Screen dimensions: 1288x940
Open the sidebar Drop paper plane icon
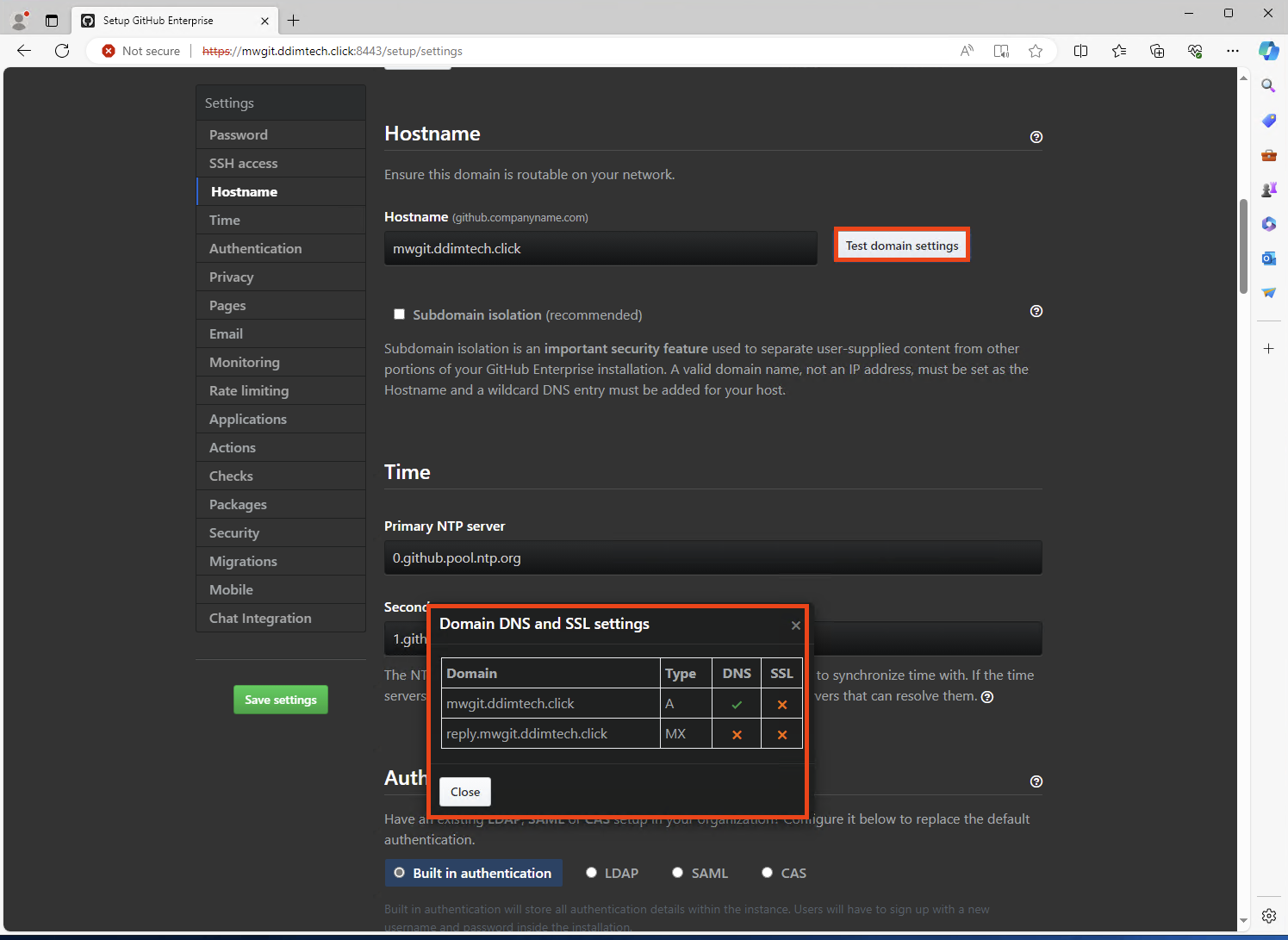point(1268,293)
